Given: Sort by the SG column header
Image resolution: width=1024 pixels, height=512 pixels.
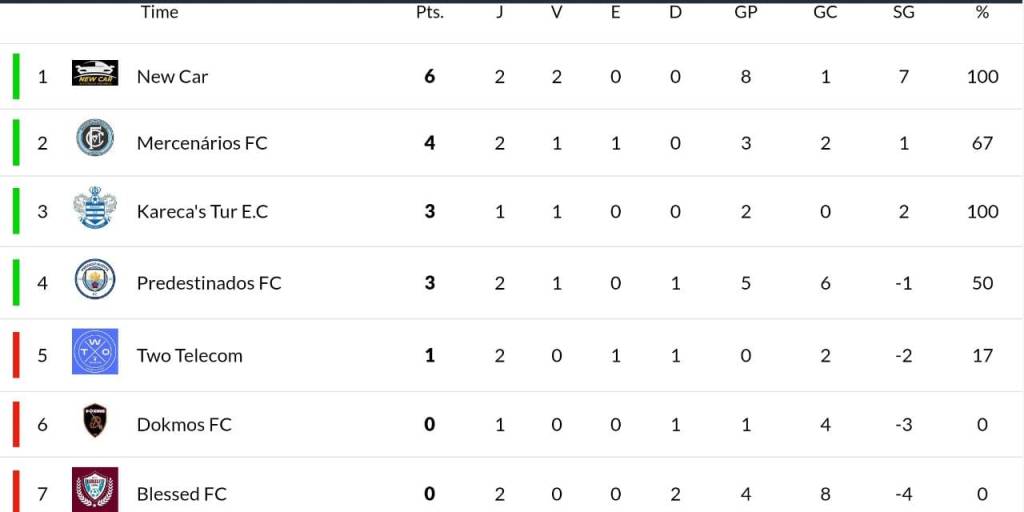Looking at the screenshot, I should click(x=904, y=12).
